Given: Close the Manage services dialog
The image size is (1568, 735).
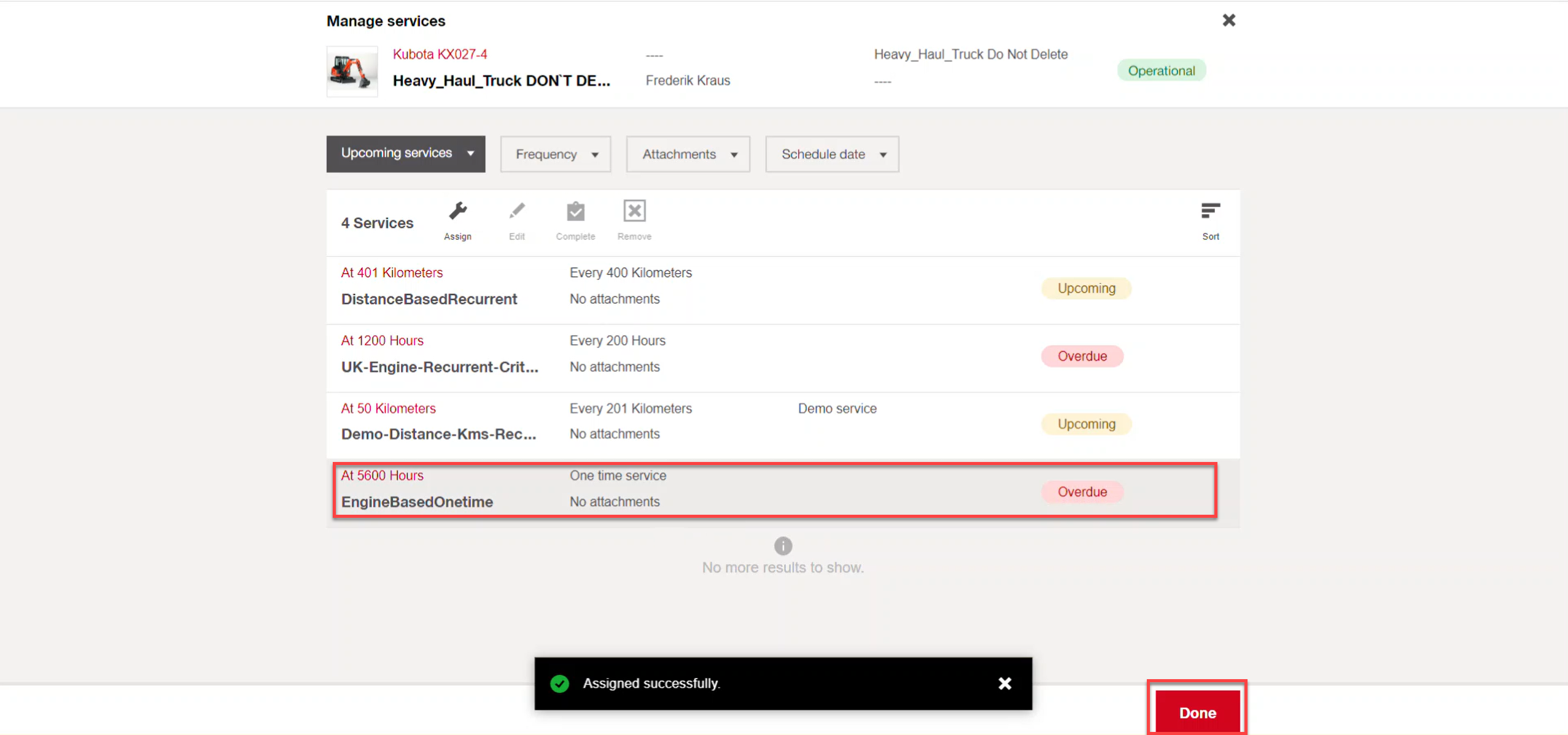Looking at the screenshot, I should click(x=1228, y=20).
